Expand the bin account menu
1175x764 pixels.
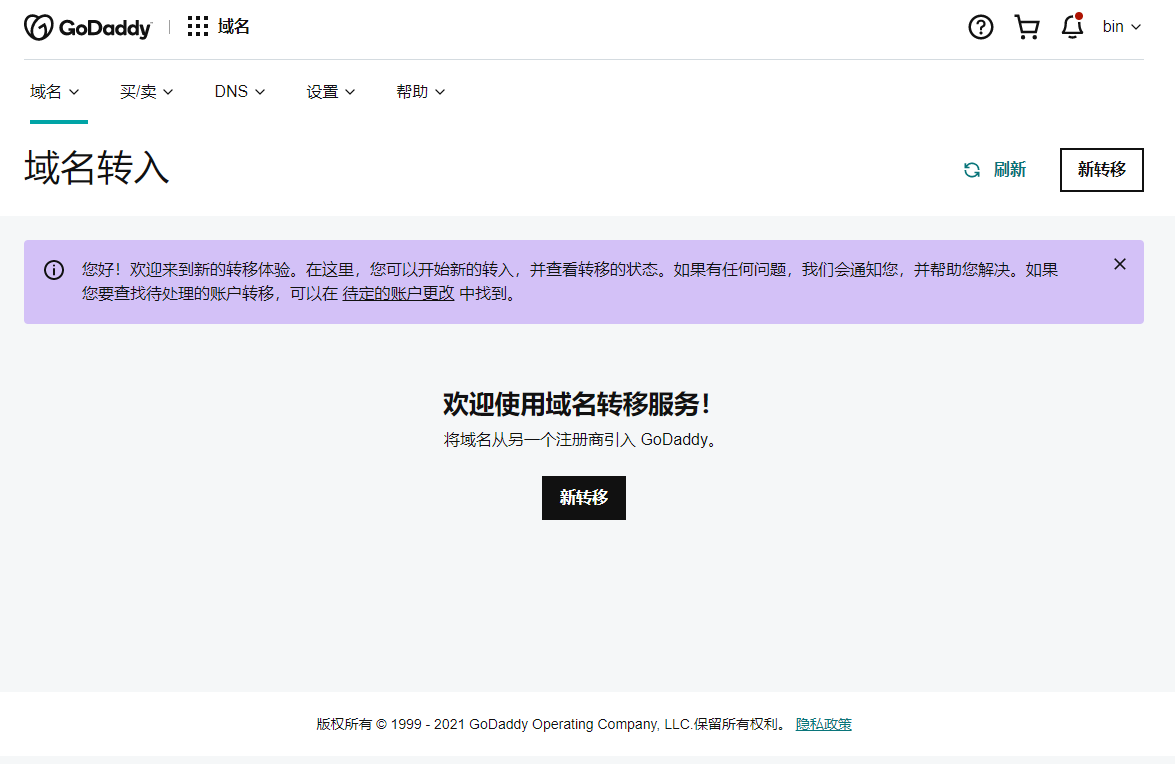click(x=1121, y=26)
